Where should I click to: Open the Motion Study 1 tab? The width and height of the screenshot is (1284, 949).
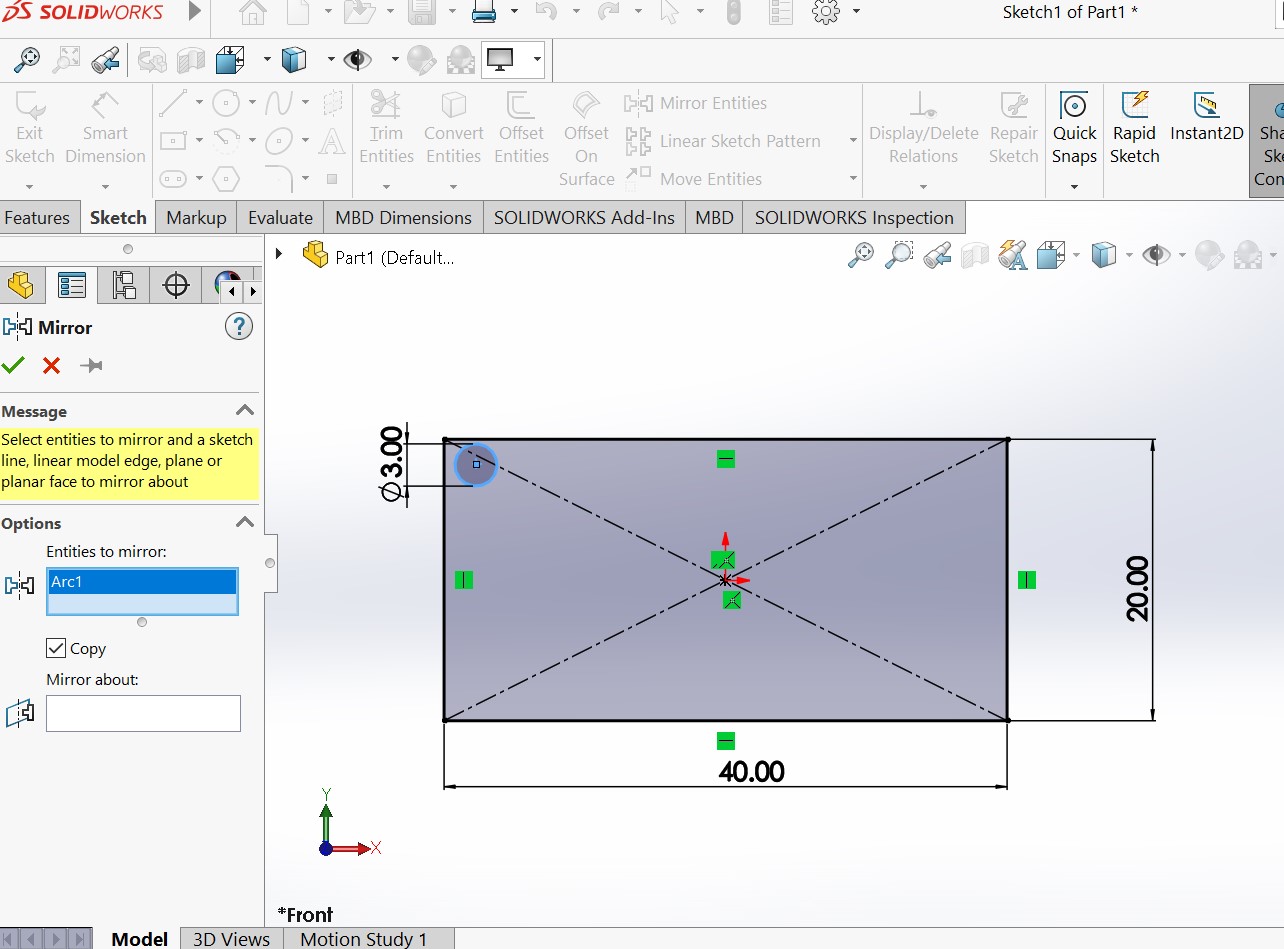tap(363, 939)
